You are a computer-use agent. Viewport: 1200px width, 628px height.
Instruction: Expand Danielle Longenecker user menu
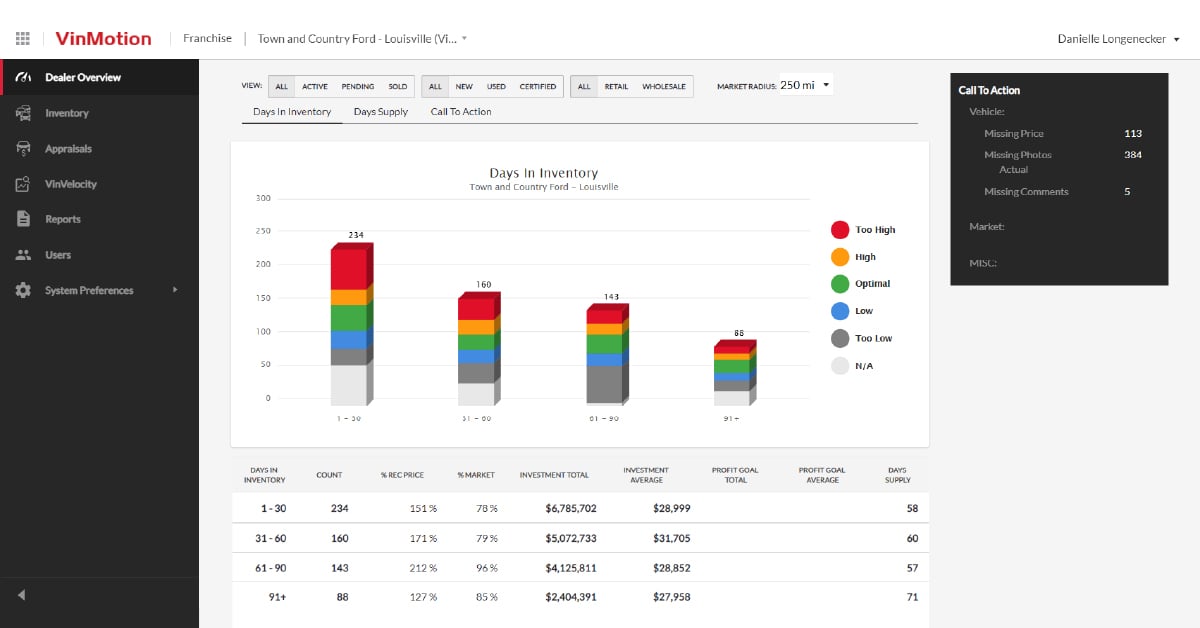point(1118,39)
